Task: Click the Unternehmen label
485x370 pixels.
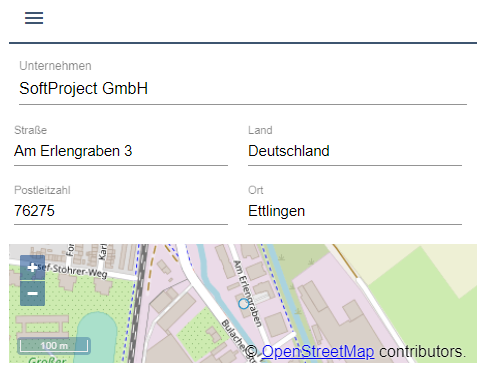Action: [55, 66]
